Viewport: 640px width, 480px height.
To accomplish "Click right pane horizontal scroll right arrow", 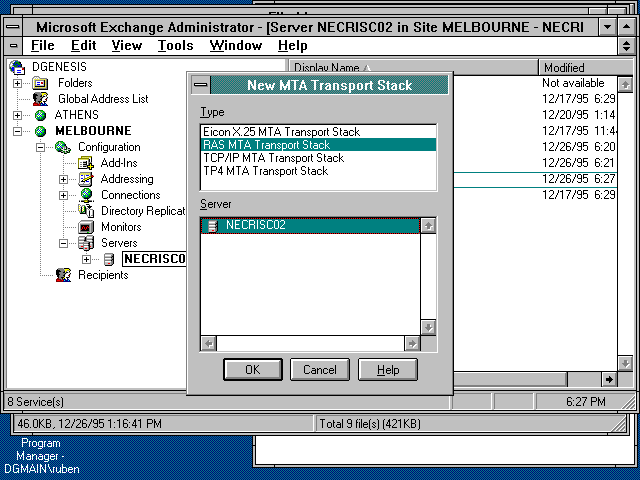I will pyautogui.click(x=609, y=379).
